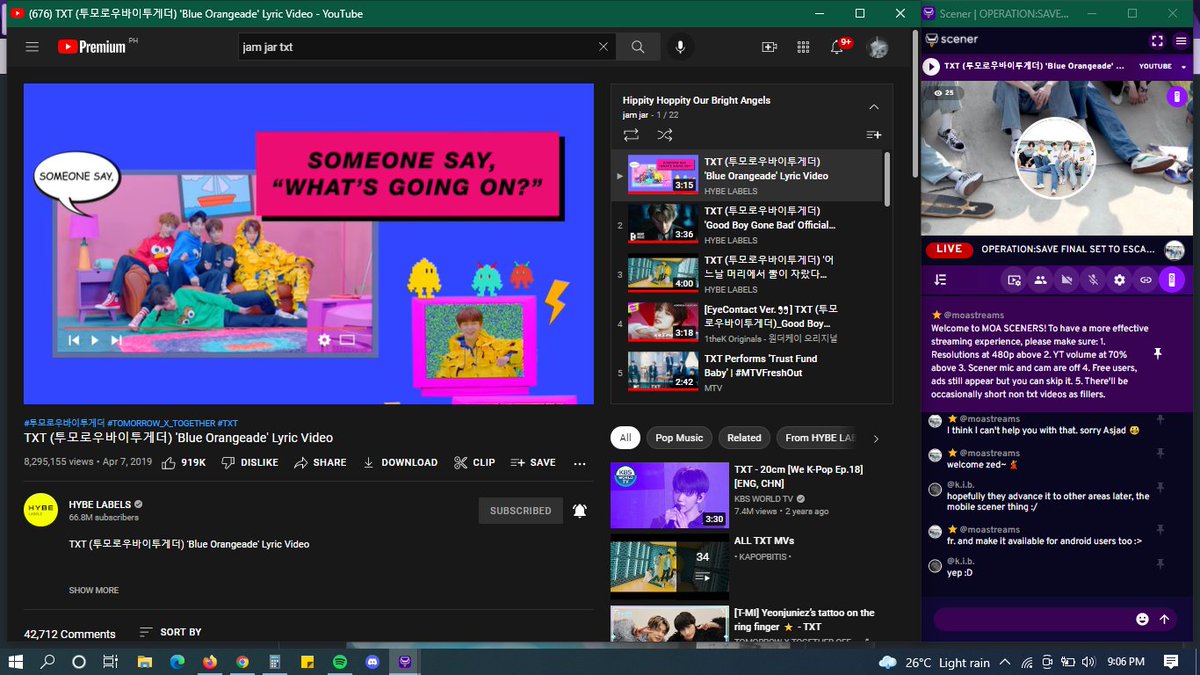Click #TOMORROW_X_TOGETHER hashtag link

pos(160,423)
